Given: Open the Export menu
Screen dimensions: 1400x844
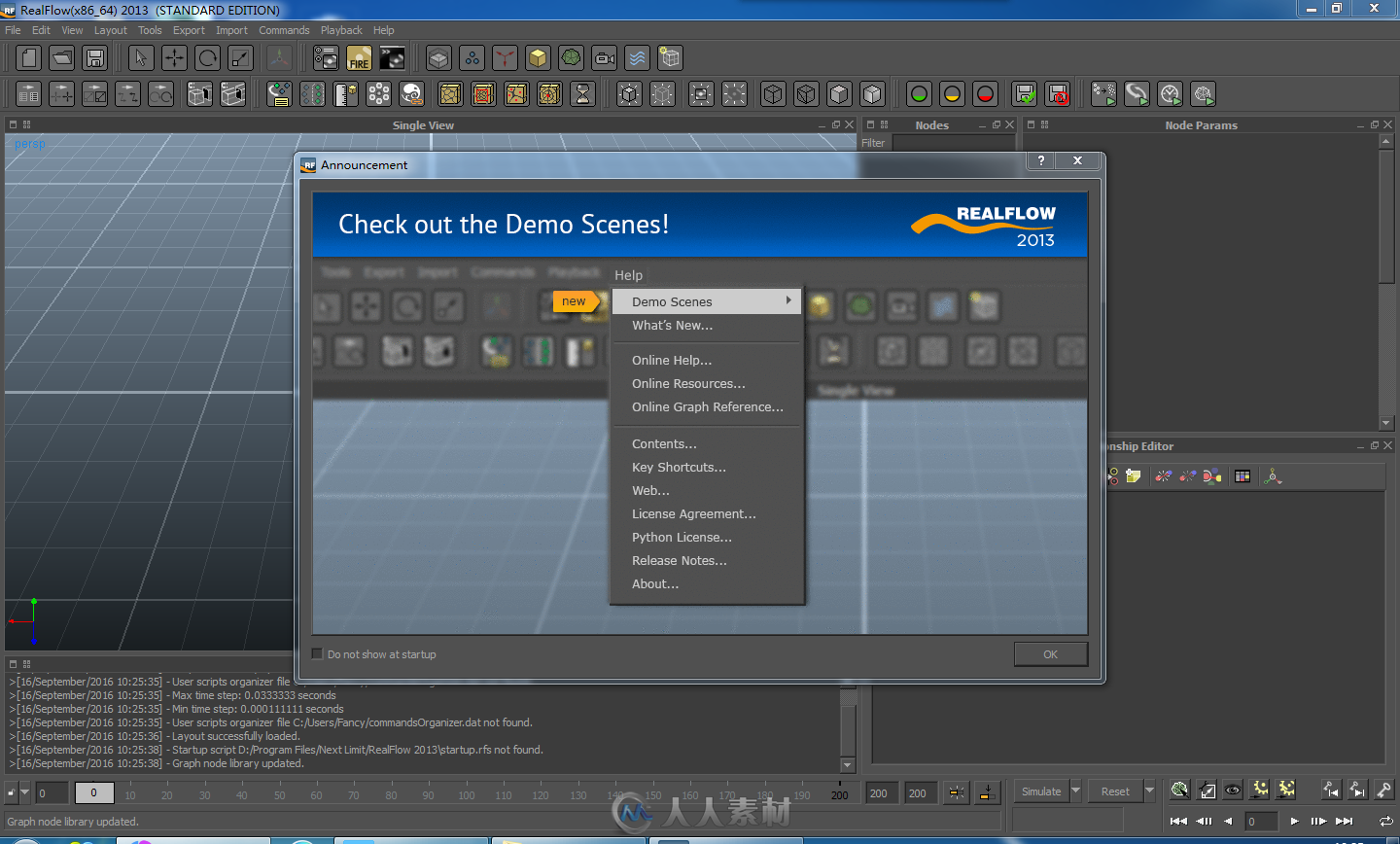Looking at the screenshot, I should [189, 30].
